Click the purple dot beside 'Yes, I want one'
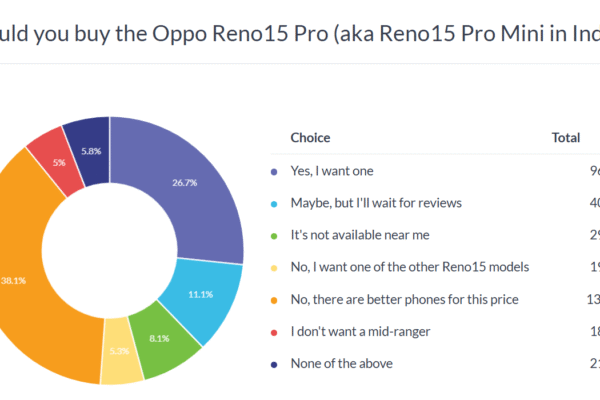The width and height of the screenshot is (600, 400). pos(274,172)
